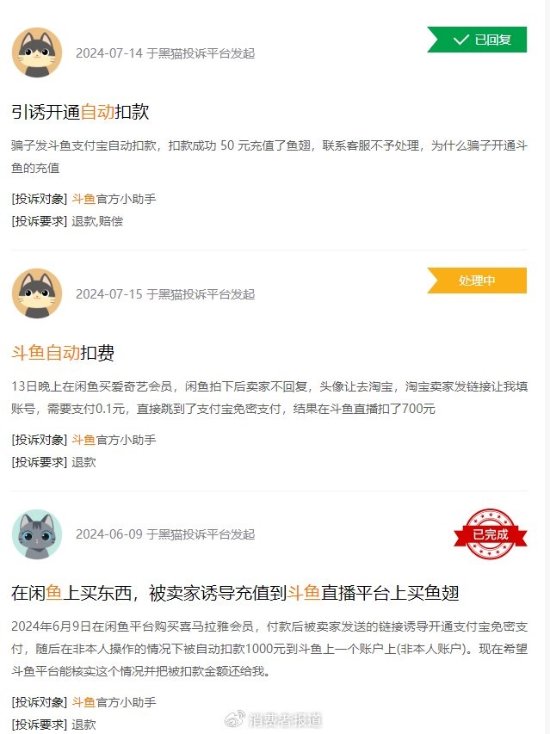Click the green 已回复 status badge
This screenshot has height=734, width=550.
pyautogui.click(x=477, y=40)
